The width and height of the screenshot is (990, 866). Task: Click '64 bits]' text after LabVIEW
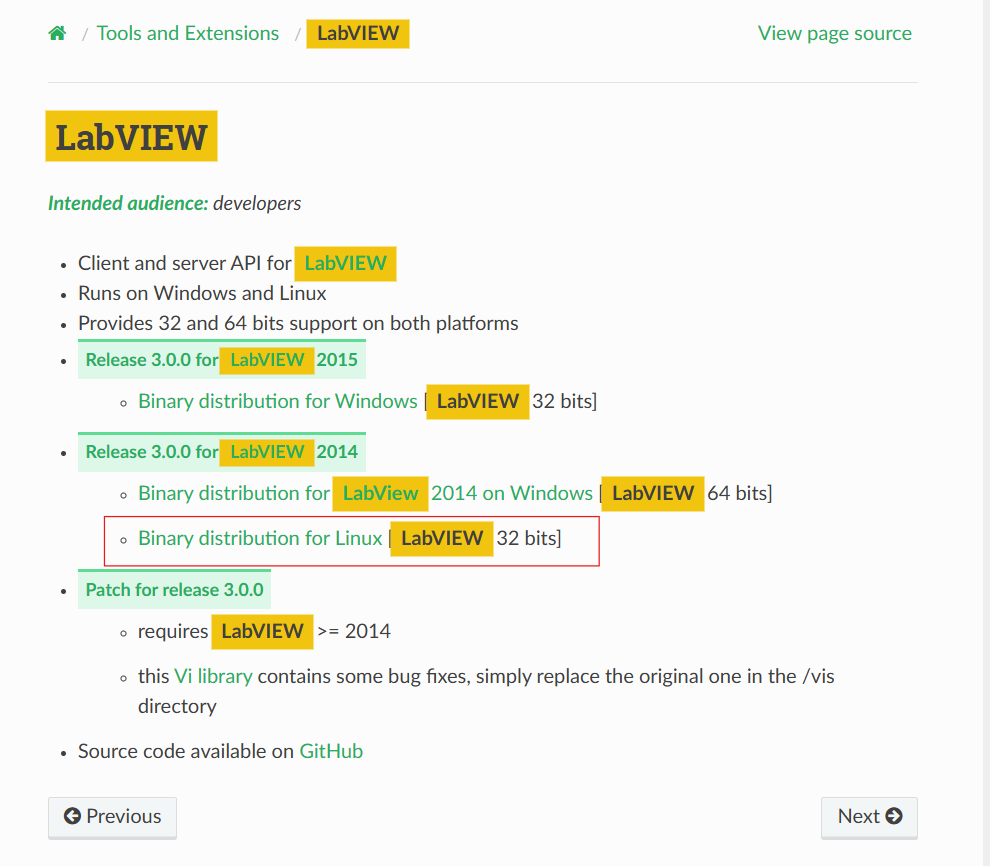click(739, 493)
